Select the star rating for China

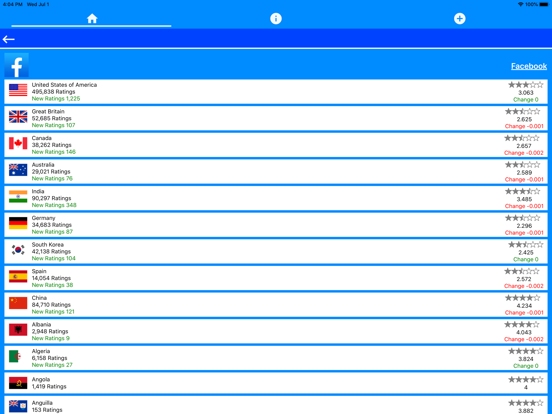522,298
